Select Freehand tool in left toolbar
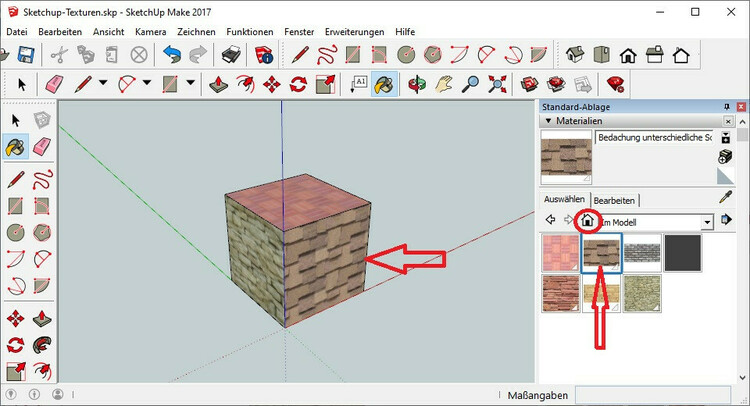Viewport: 750px width, 406px height. click(42, 180)
